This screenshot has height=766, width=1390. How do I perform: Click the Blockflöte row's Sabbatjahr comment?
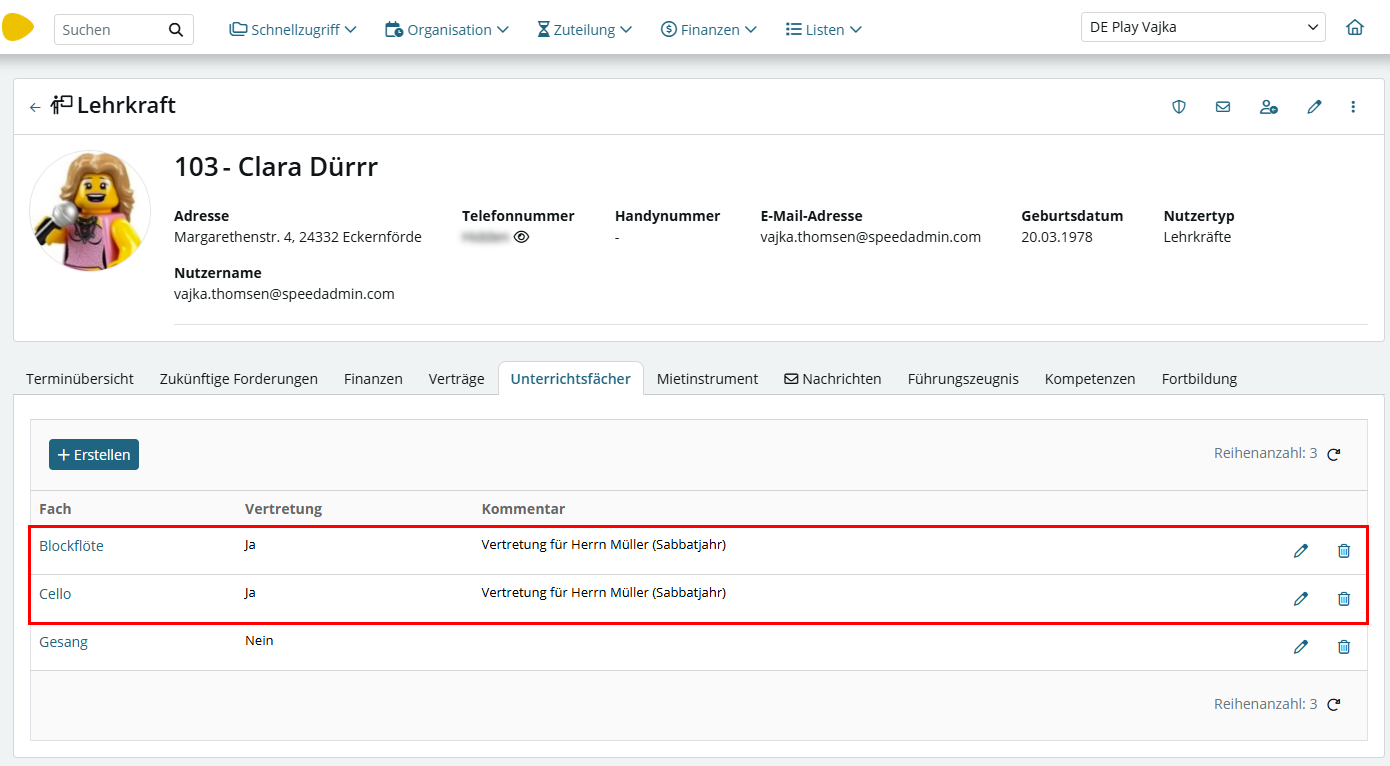click(604, 545)
